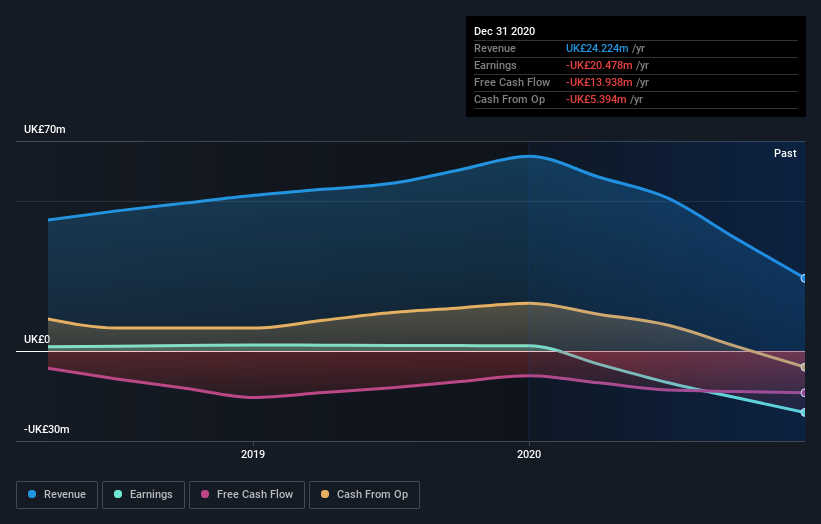The width and height of the screenshot is (821, 524).
Task: Click the UK£70m y-axis label
Action: click(45, 129)
